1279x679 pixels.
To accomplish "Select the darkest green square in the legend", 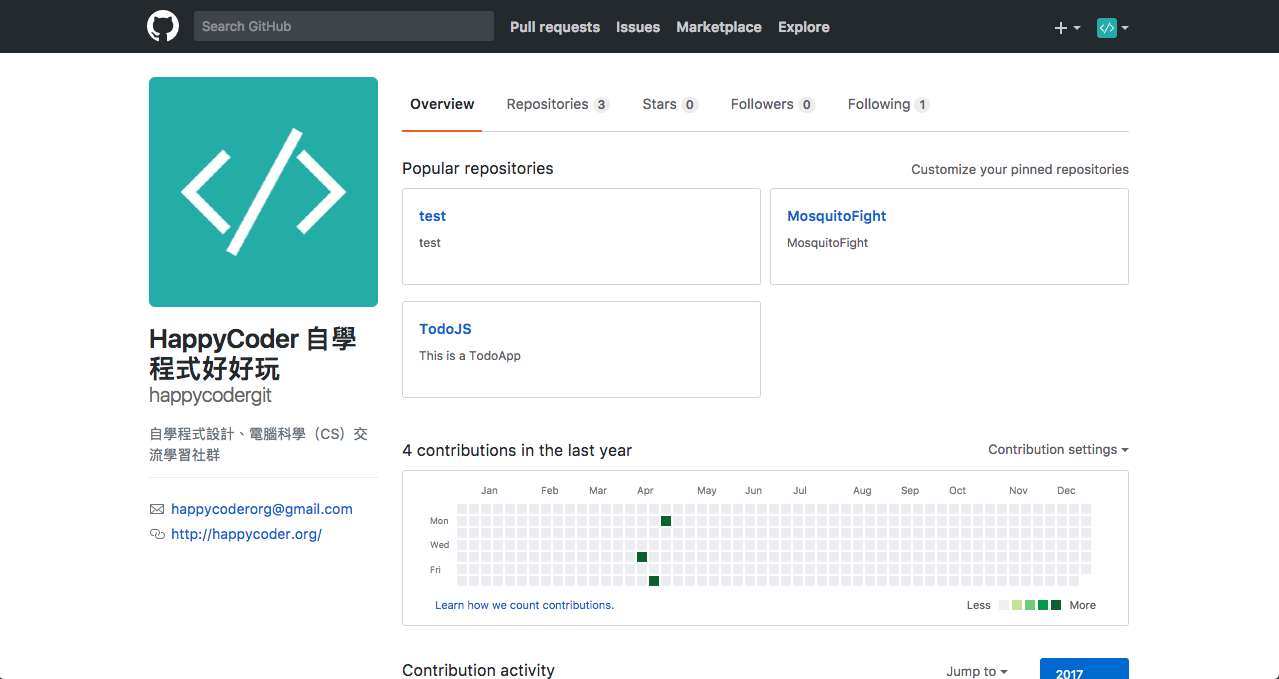I will (1056, 604).
